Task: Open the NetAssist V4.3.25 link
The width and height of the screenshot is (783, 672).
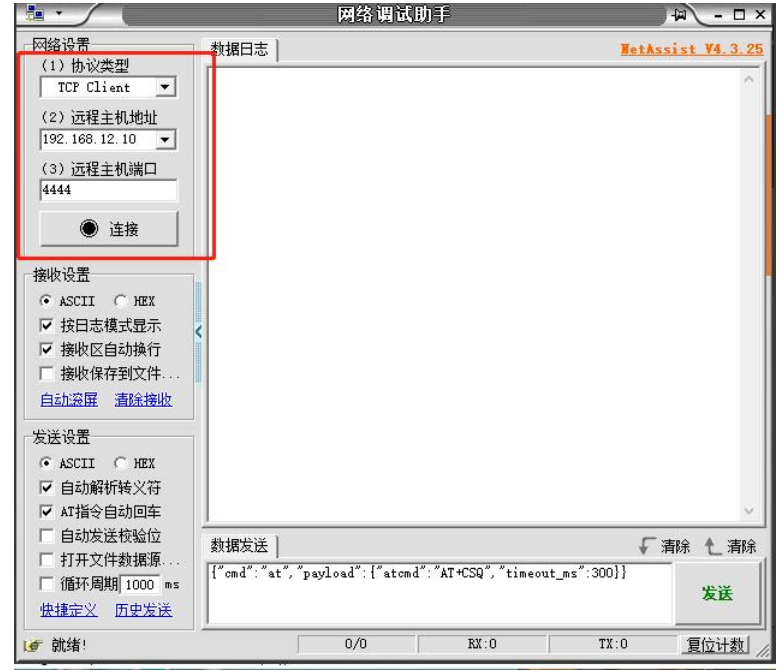Action: 690,49
